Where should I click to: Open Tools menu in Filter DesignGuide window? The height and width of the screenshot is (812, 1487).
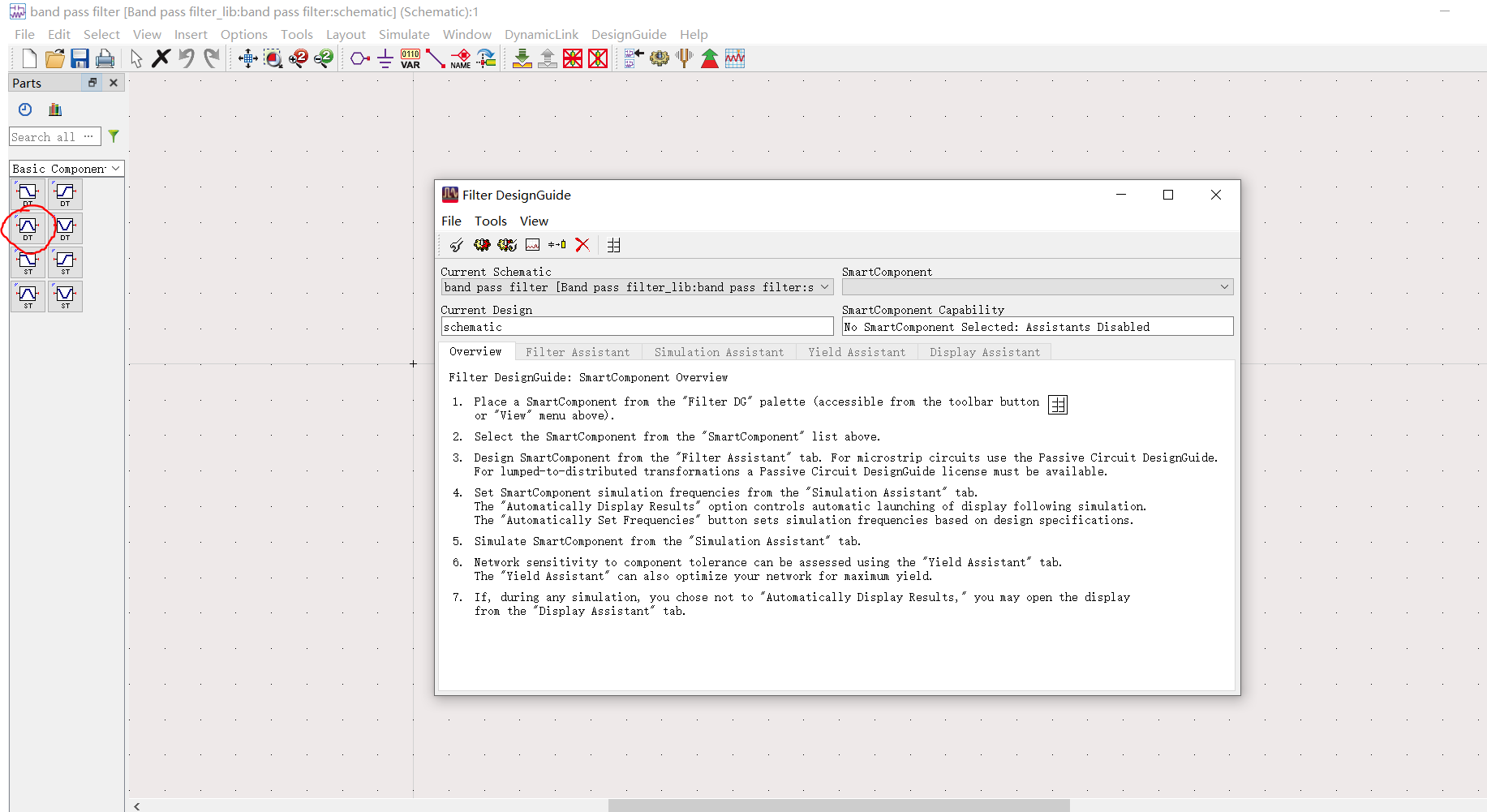click(x=491, y=221)
